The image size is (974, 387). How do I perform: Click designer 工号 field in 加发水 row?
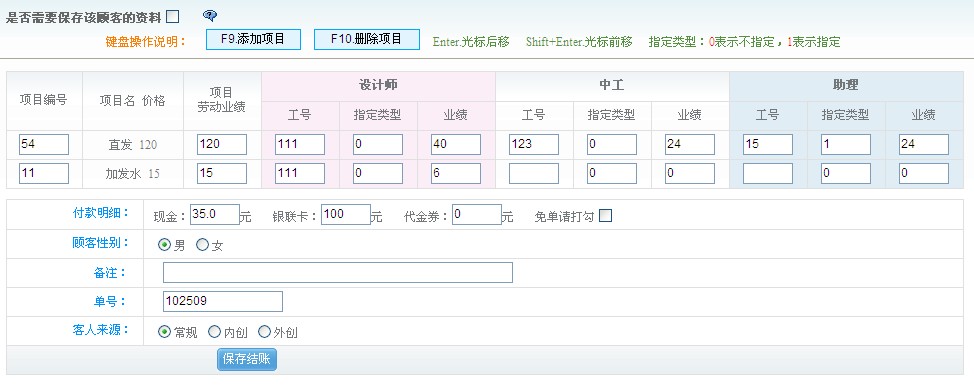pos(300,173)
